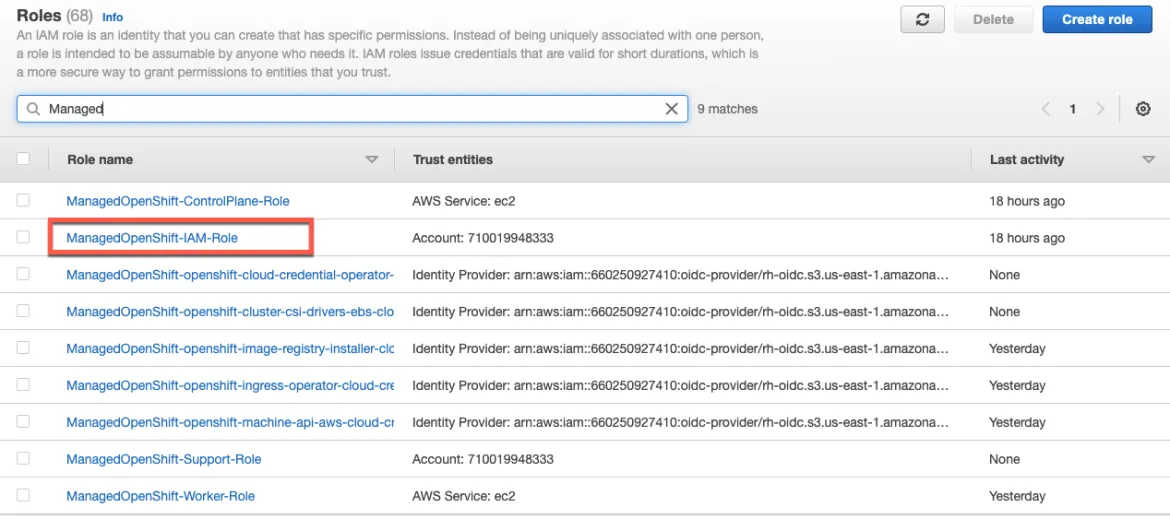Click the magnifier search icon

(x=33, y=109)
